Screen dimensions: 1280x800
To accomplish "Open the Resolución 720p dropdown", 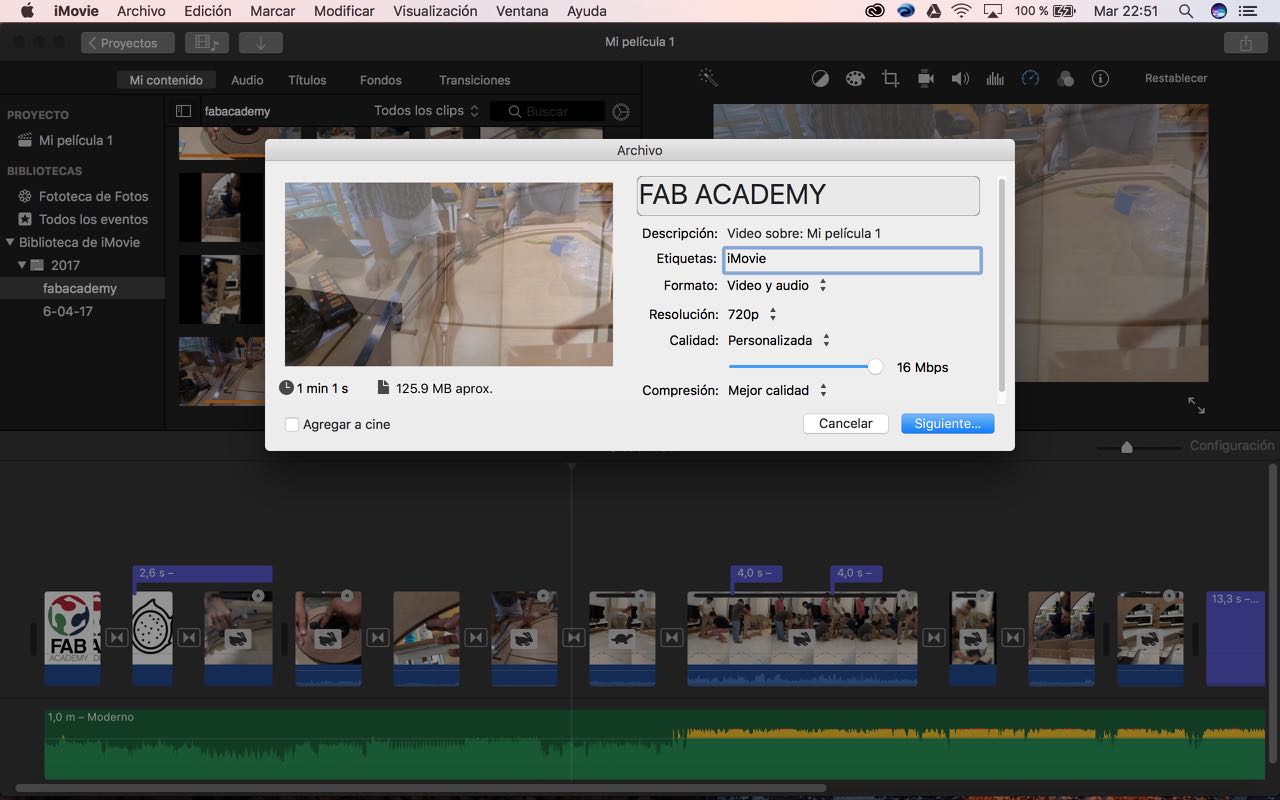I will click(x=752, y=314).
